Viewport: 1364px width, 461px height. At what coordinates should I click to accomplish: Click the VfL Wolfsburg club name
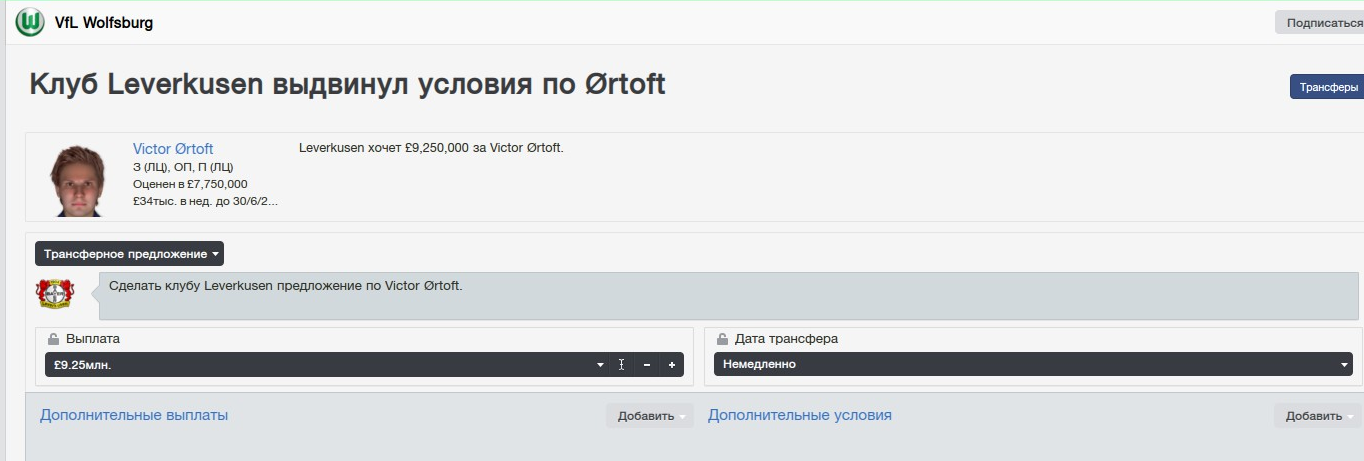[x=104, y=22]
